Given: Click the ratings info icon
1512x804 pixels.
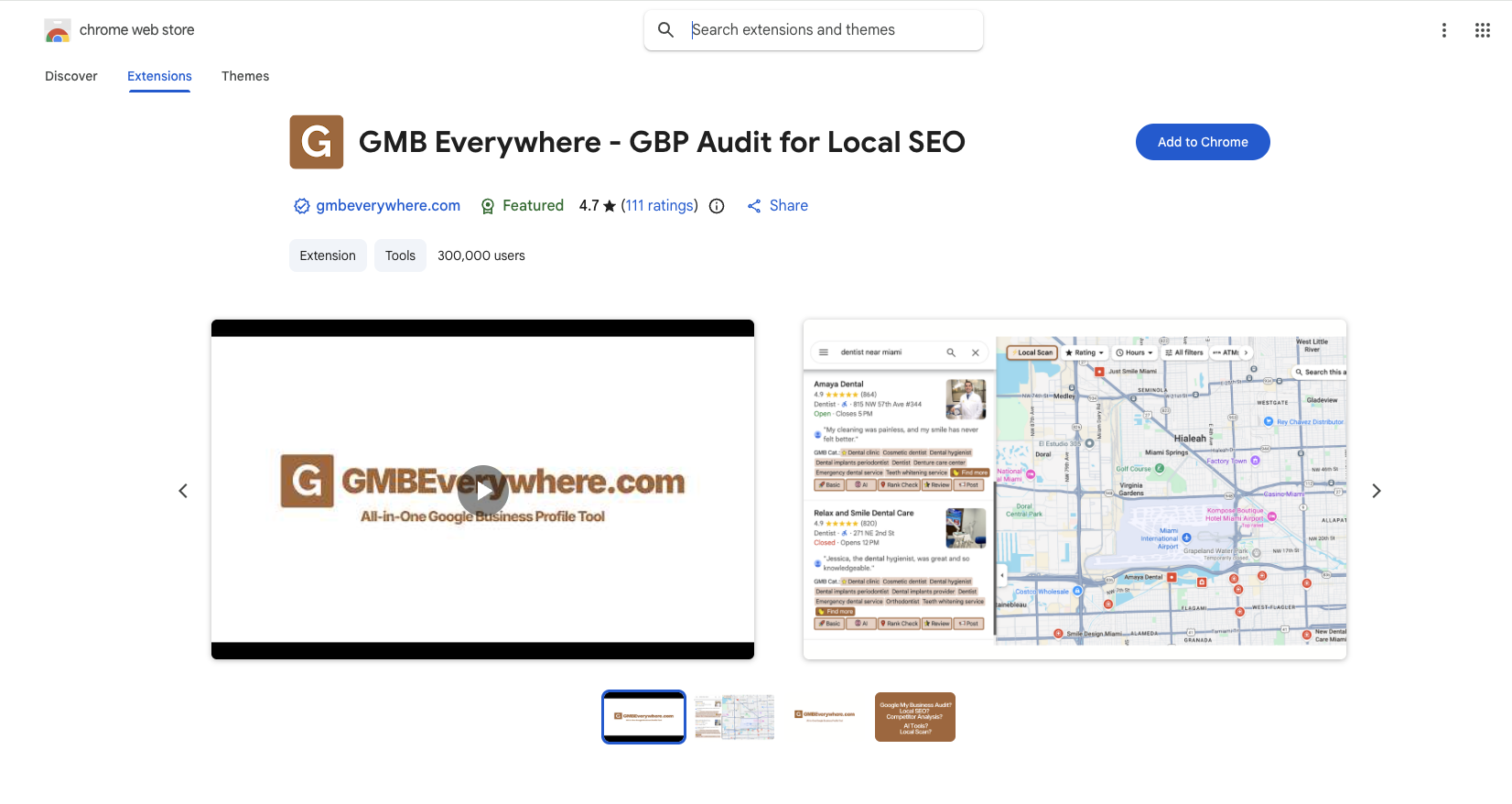Looking at the screenshot, I should [717, 206].
